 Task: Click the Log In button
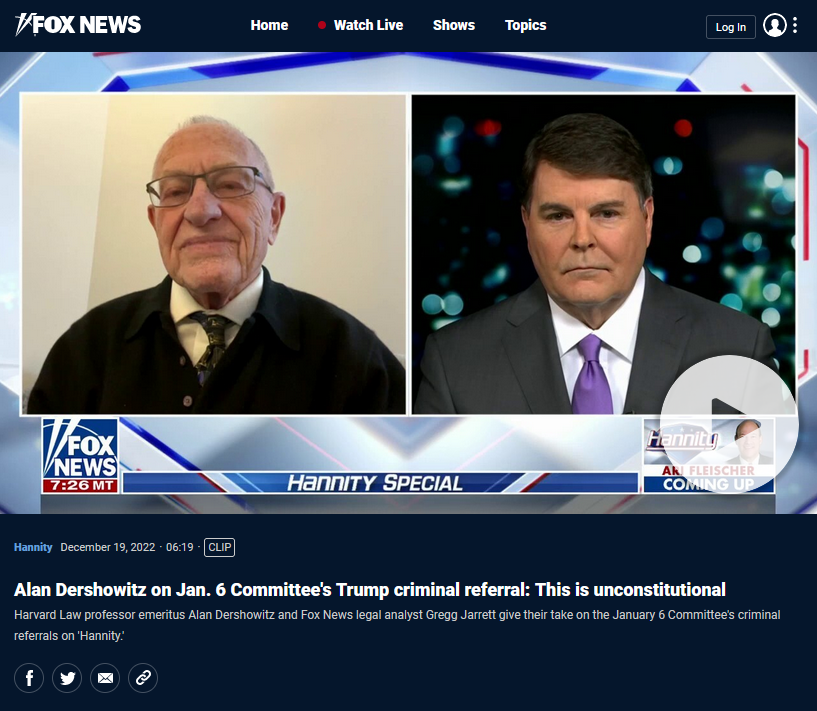pos(731,27)
